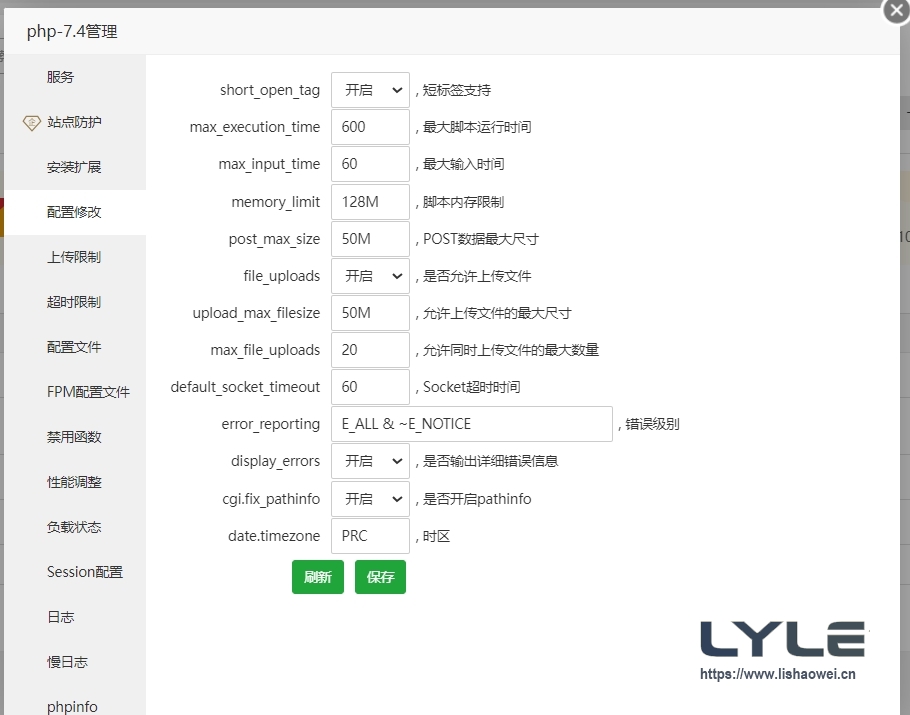This screenshot has width=910, height=715.
Task: Click the shield icon beside 站点防护
Action: [x=32, y=122]
